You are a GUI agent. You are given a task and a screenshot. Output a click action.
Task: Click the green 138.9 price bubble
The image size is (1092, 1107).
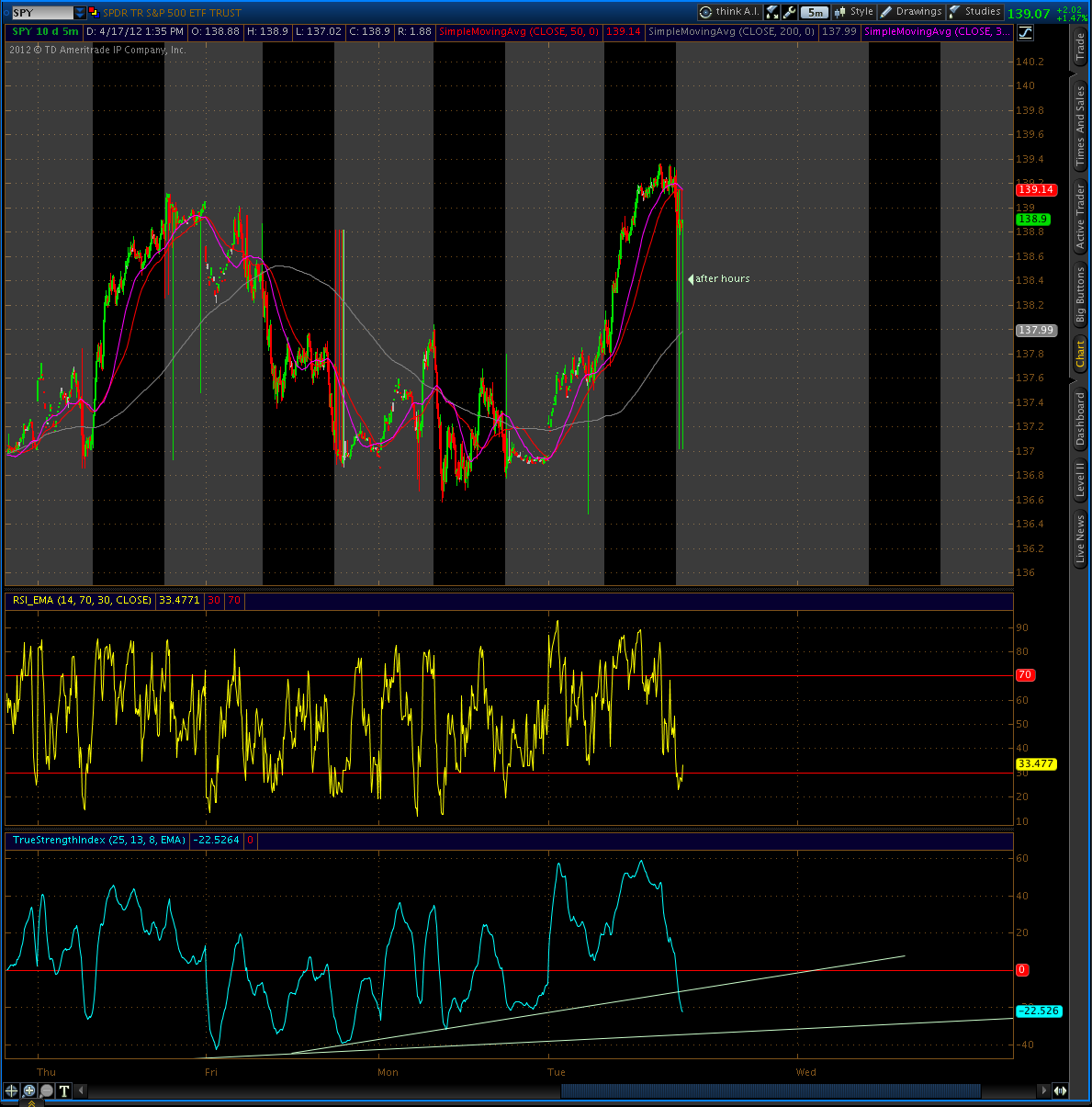coord(1032,219)
